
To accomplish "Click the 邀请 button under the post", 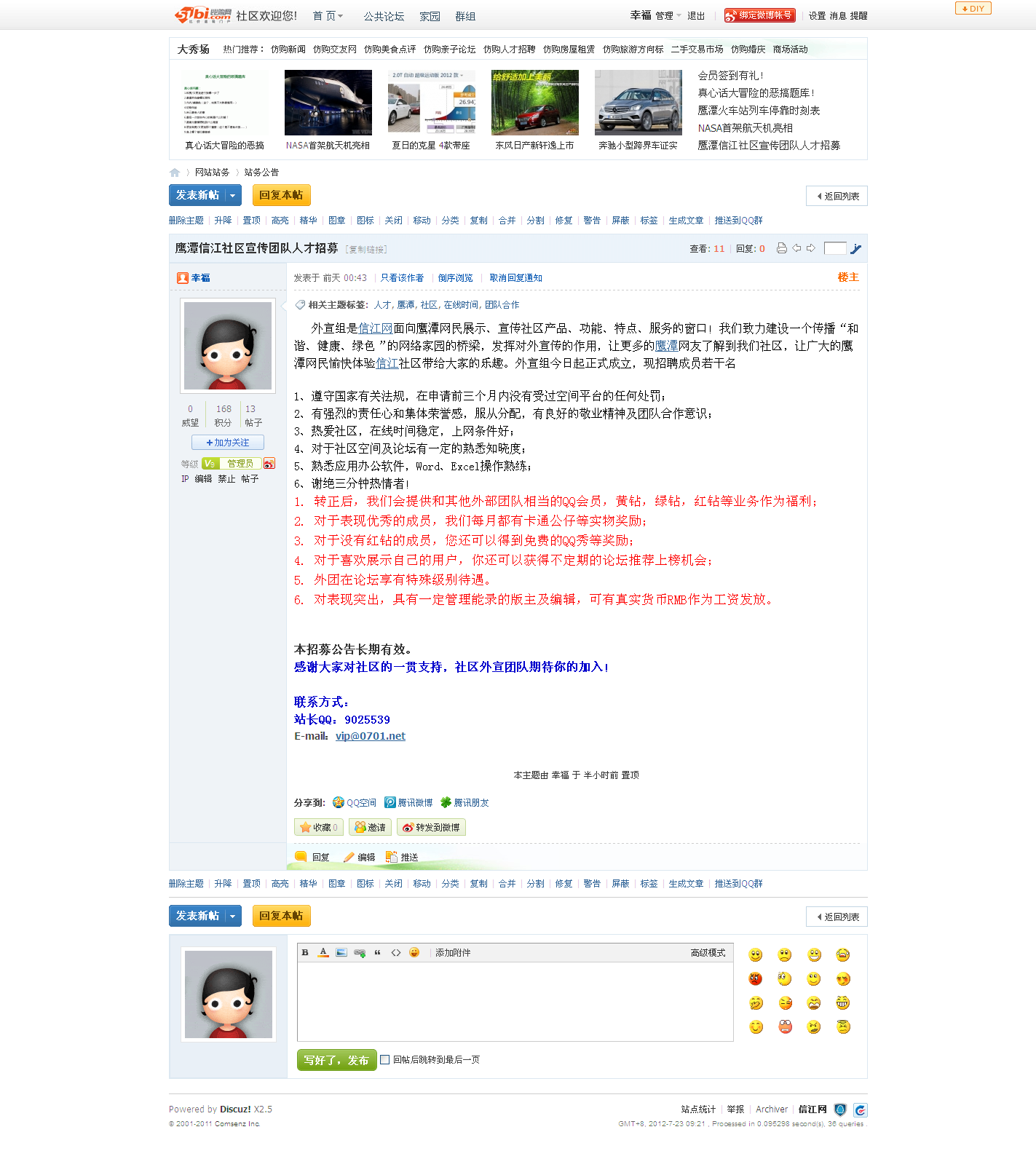I will point(370,828).
